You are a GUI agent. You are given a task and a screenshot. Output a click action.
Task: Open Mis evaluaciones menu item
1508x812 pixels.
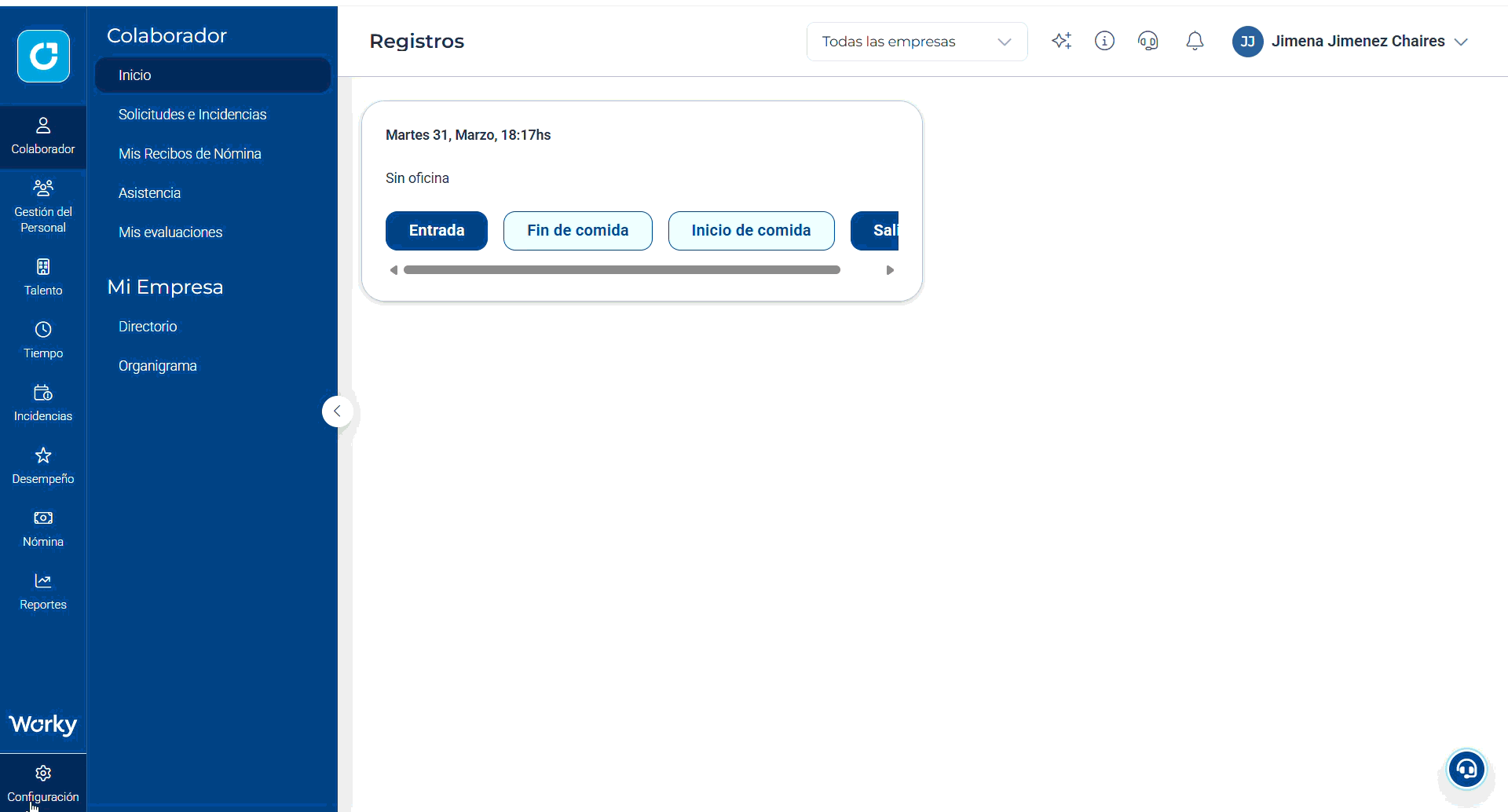click(170, 232)
